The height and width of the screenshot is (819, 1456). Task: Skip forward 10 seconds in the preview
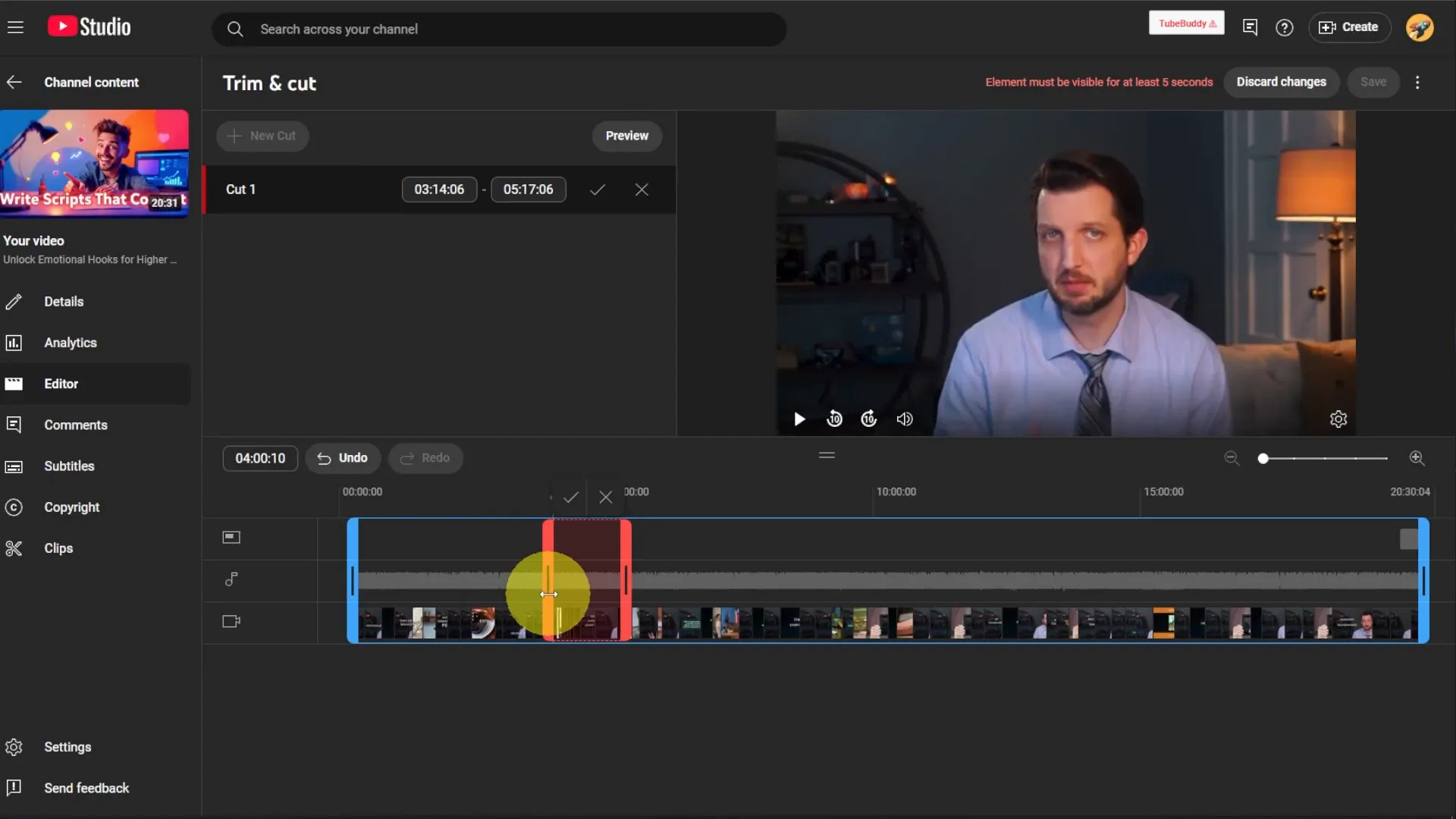pyautogui.click(x=869, y=419)
